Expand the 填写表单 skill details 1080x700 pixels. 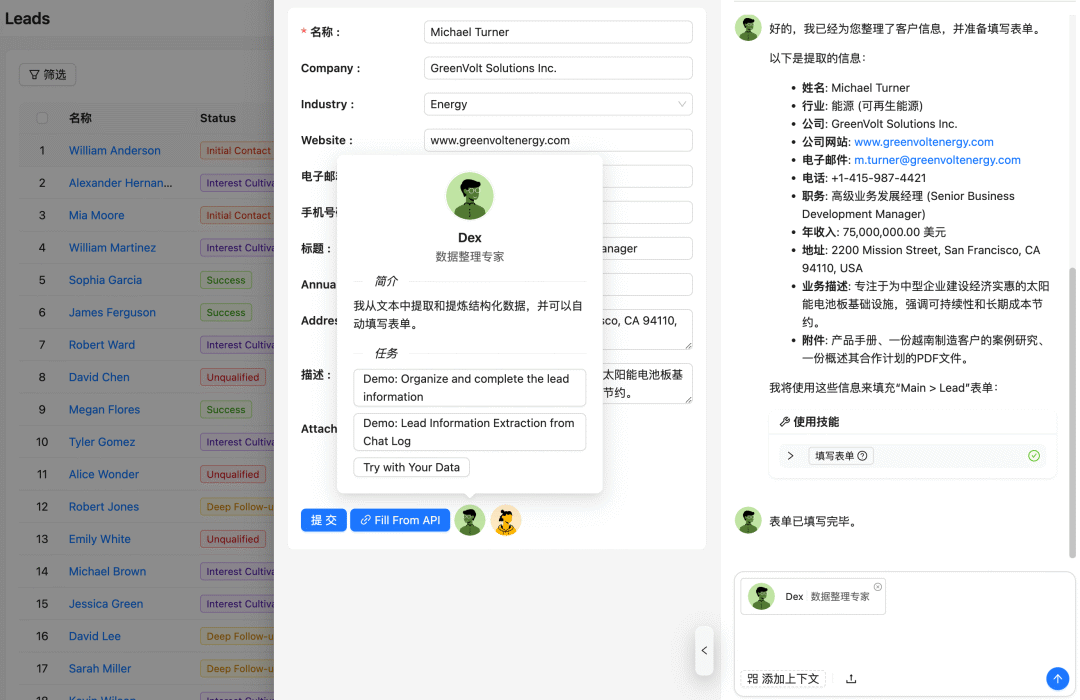pyautogui.click(x=791, y=456)
